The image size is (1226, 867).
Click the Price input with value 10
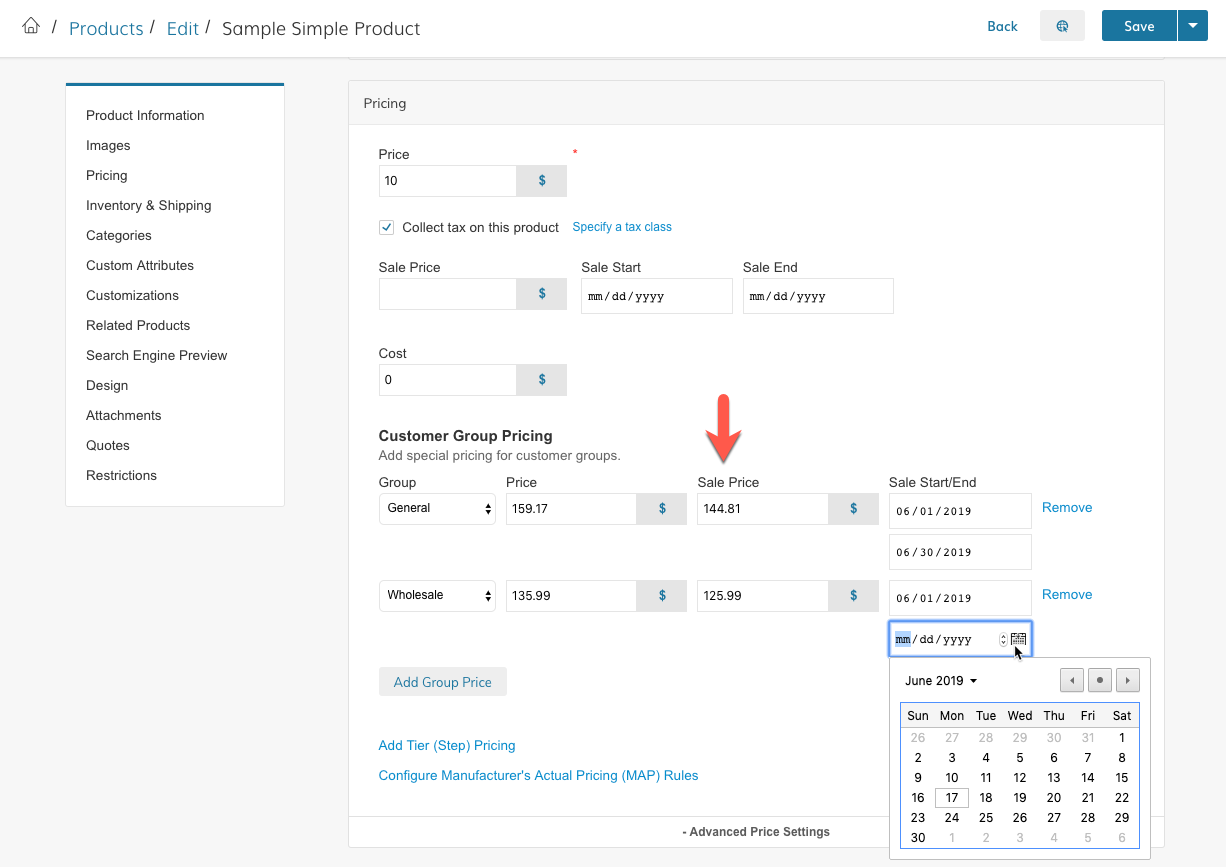coord(448,181)
